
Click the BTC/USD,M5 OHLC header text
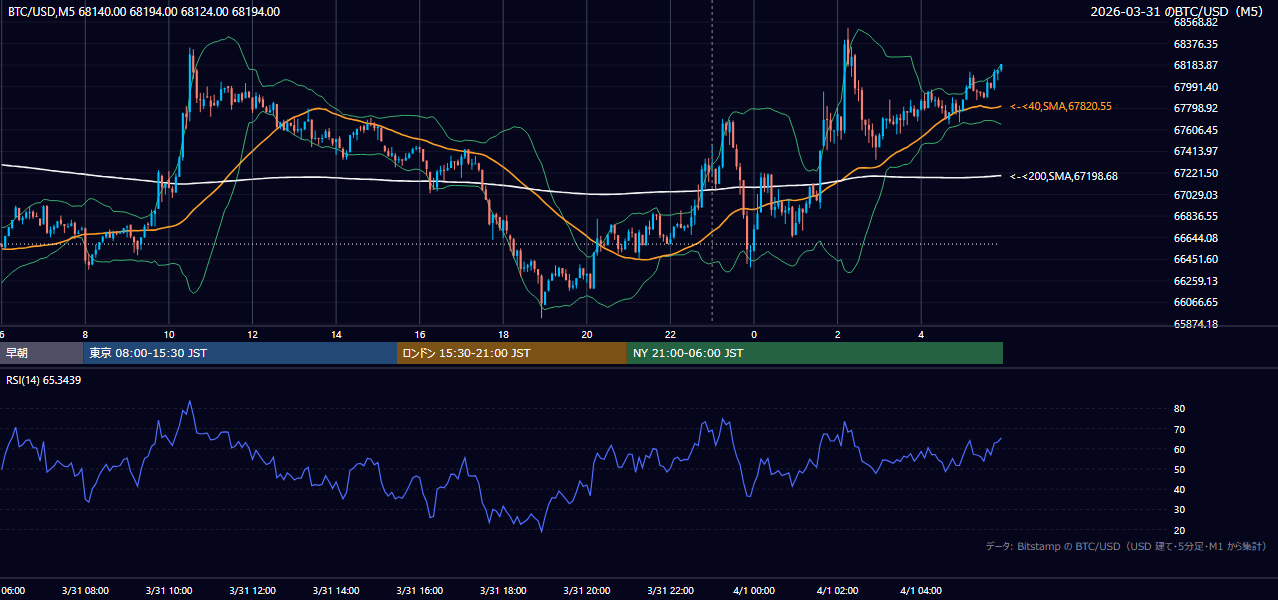[144, 12]
